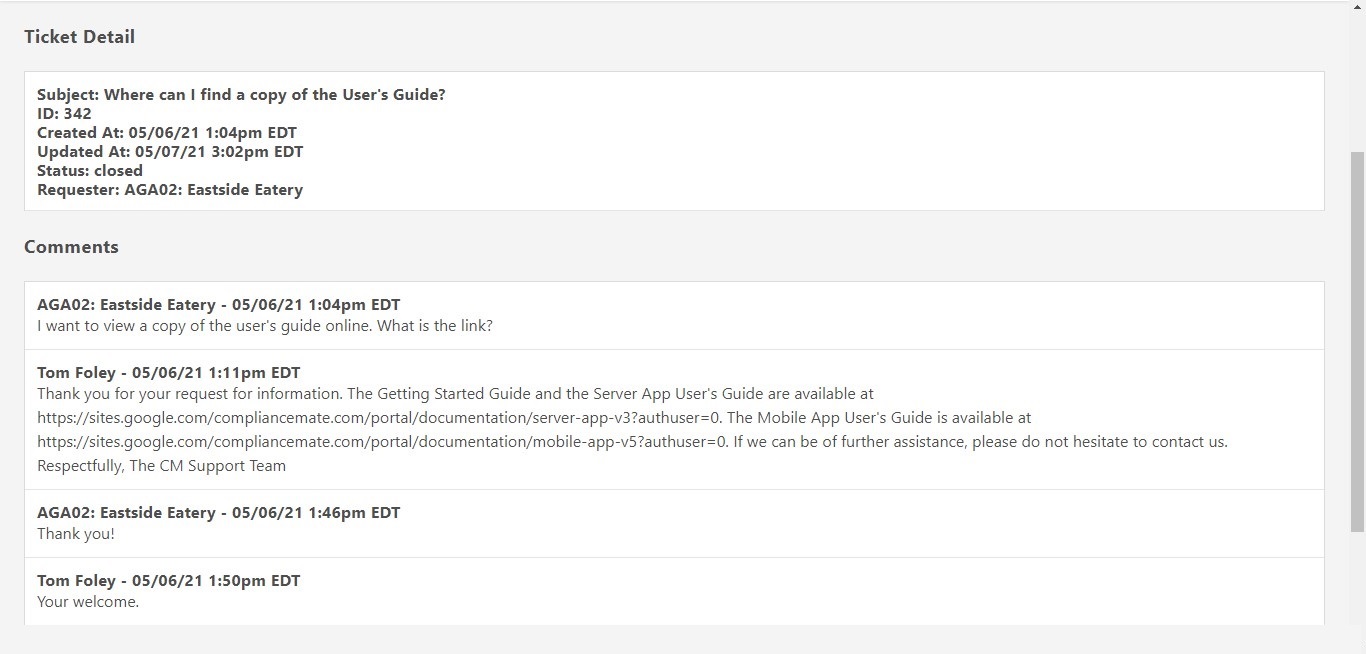Click the AGA02 comment dated 1:46pm
Viewport: 1366px width, 654px height.
pos(218,512)
